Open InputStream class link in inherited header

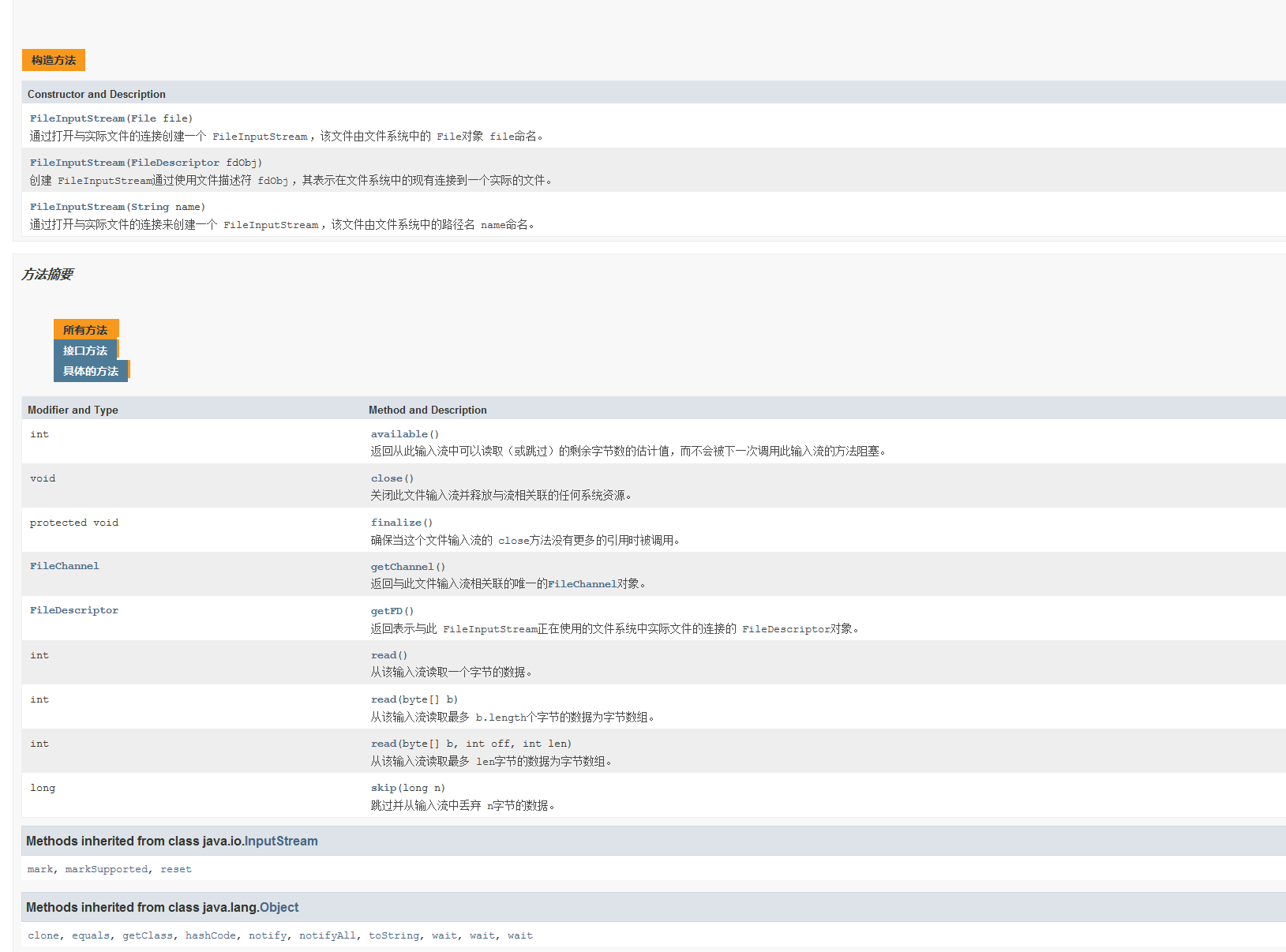[x=281, y=841]
